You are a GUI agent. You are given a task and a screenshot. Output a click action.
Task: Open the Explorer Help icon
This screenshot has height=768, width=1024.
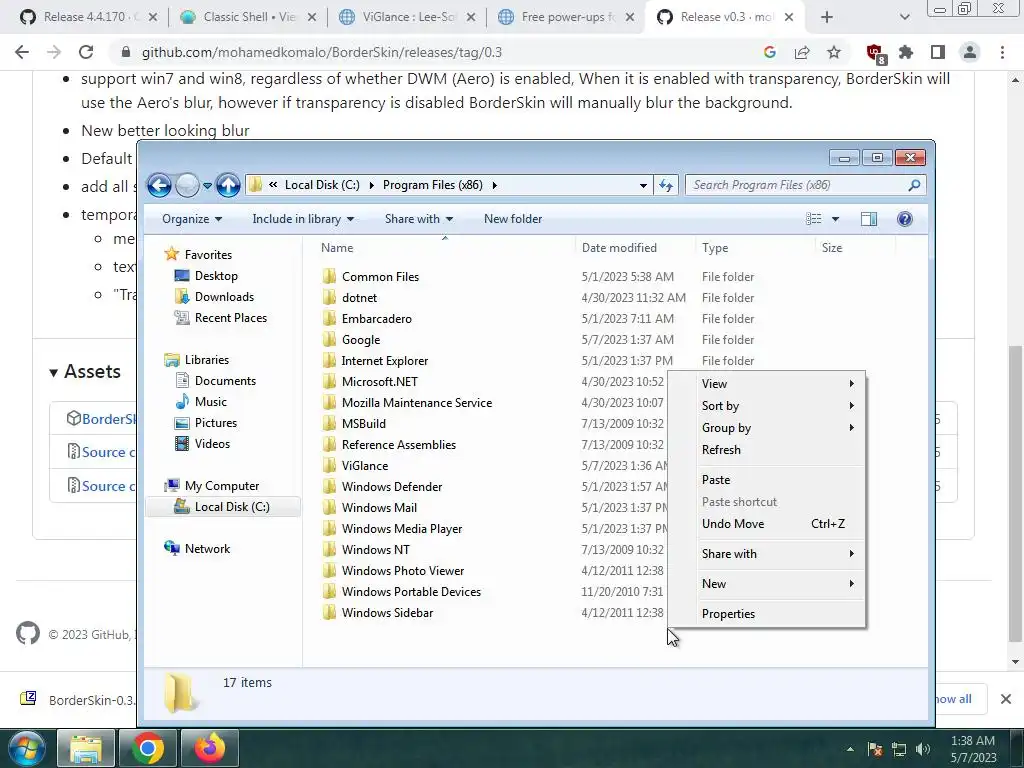pyautogui.click(x=904, y=219)
